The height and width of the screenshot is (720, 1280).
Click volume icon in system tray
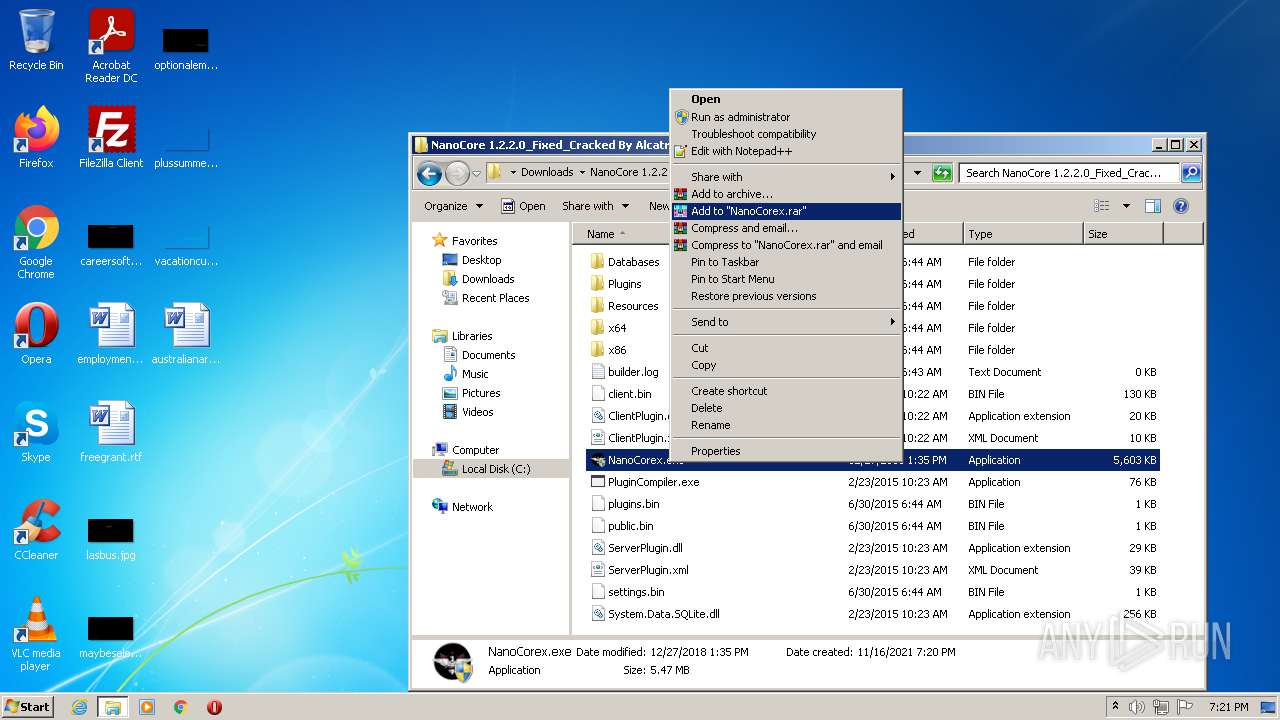(x=1138, y=707)
